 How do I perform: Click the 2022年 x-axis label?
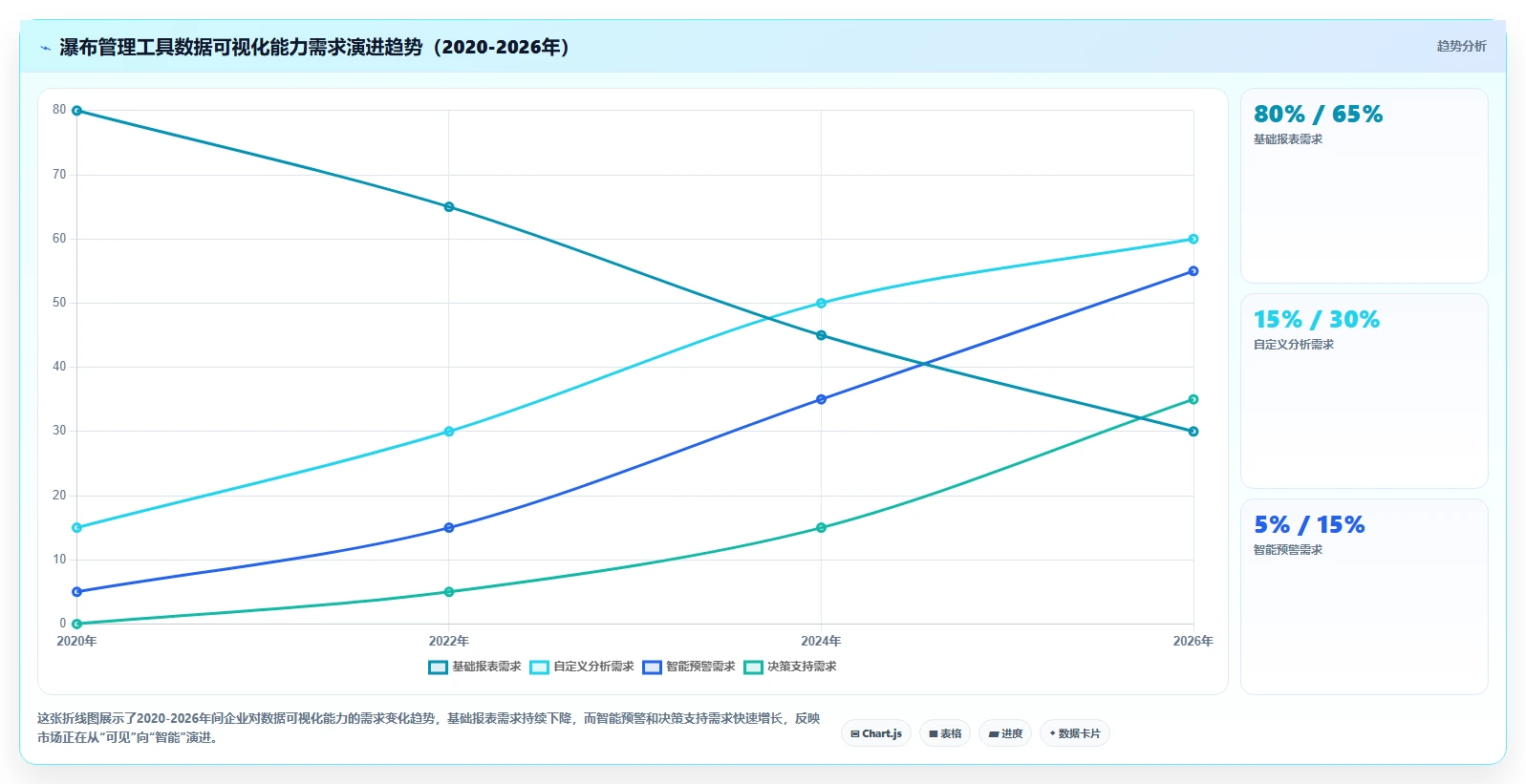click(449, 641)
